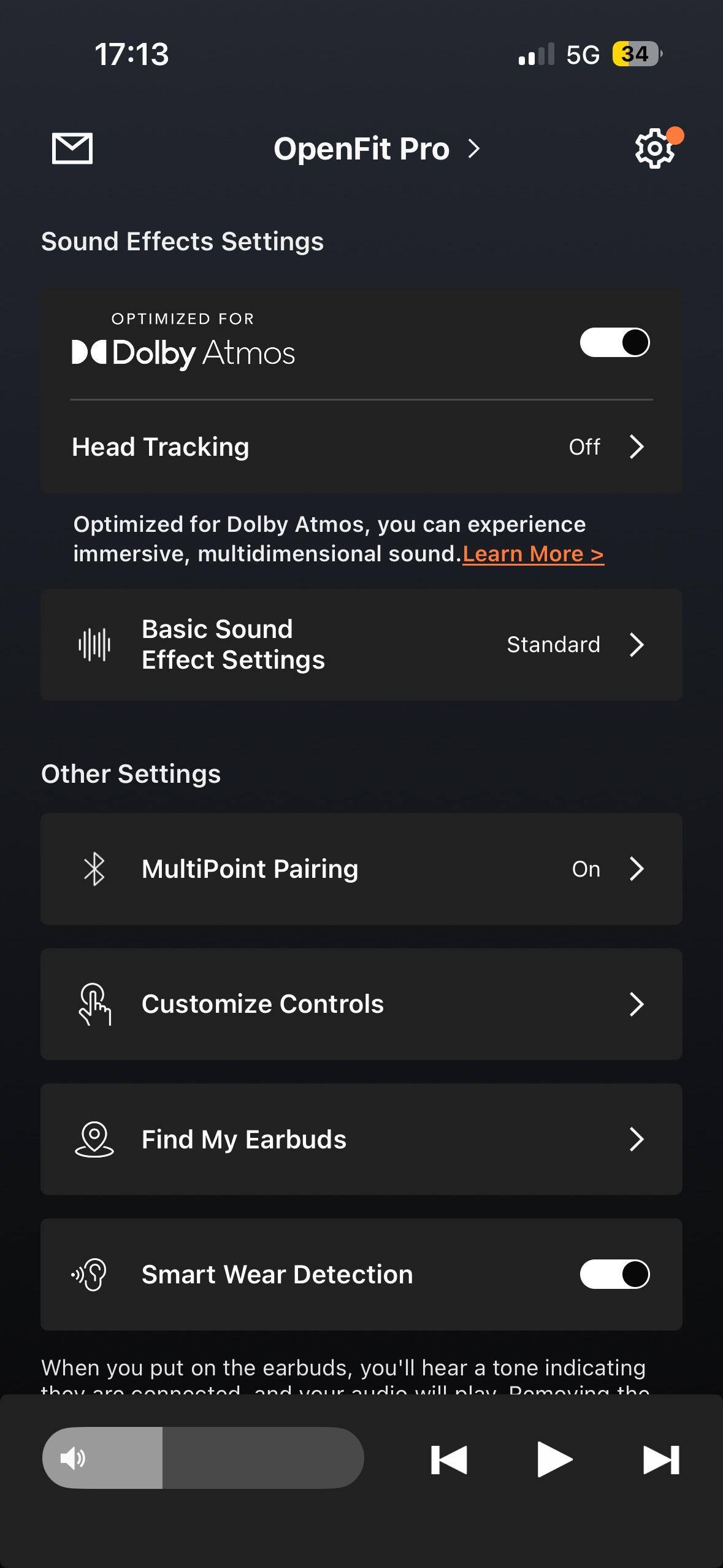
Task: Expand MultiPoint Pairing chevron
Action: (x=637, y=869)
